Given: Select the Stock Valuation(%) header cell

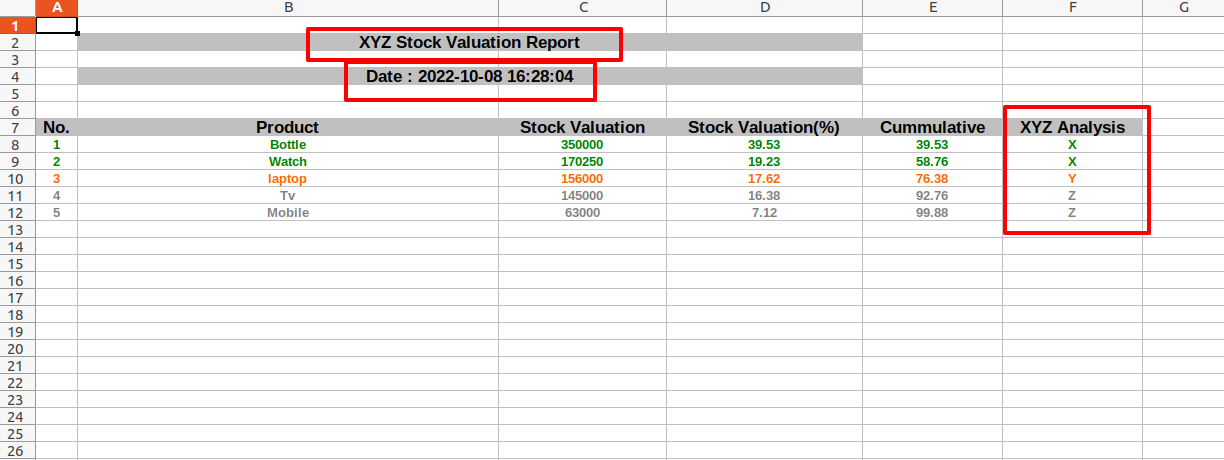Looking at the screenshot, I should coord(764,127).
